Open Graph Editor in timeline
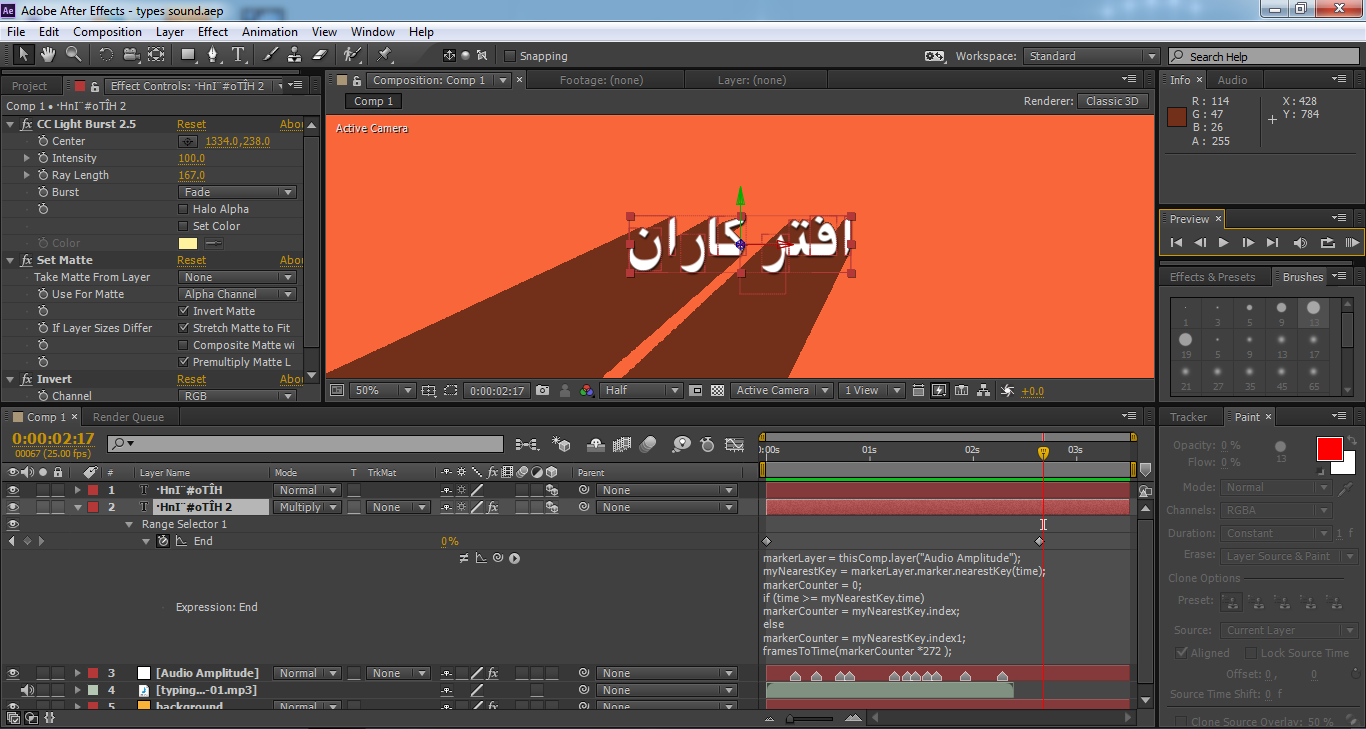The image size is (1366, 729). 735,444
